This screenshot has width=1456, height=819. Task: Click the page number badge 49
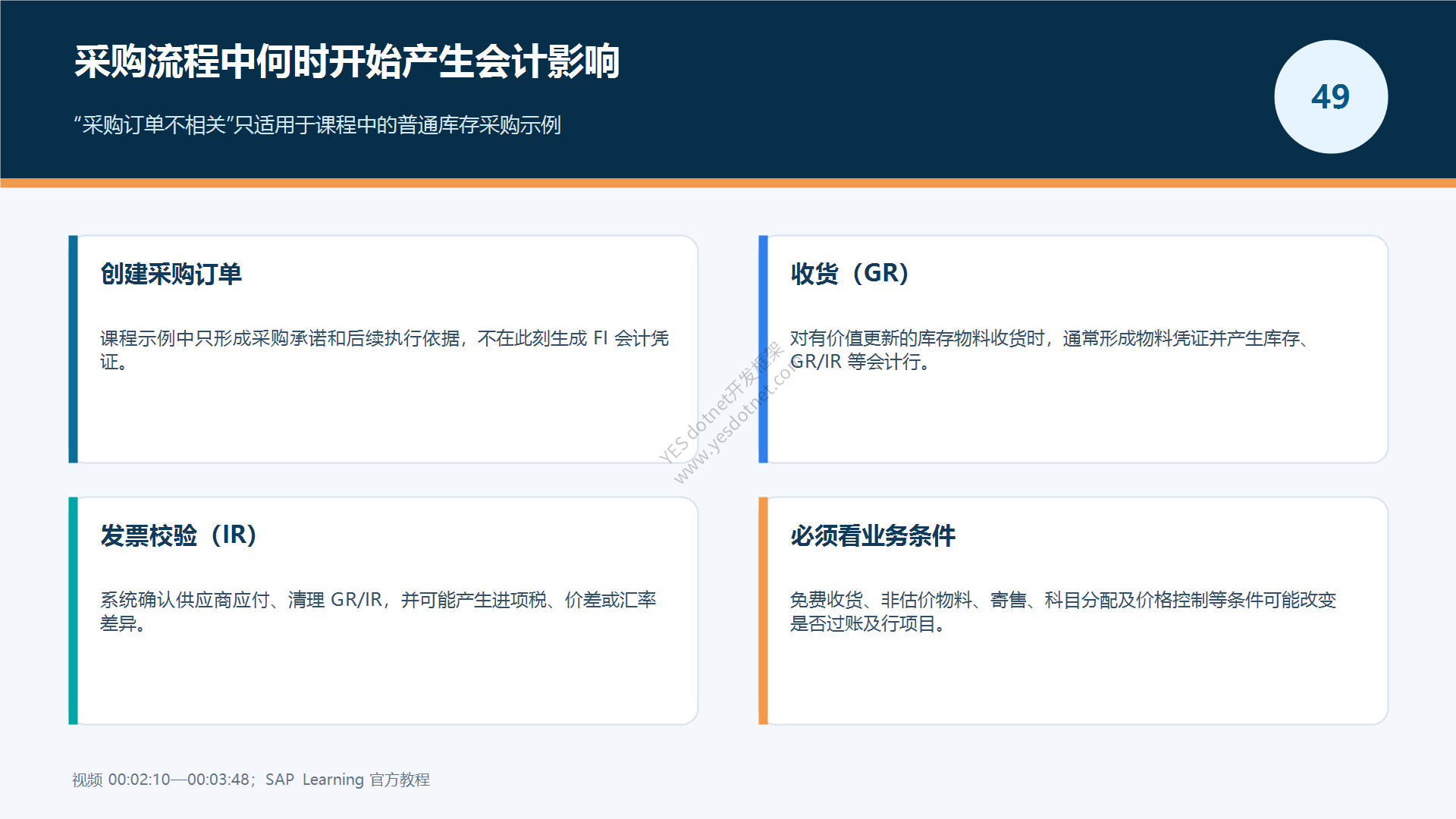click(1331, 97)
